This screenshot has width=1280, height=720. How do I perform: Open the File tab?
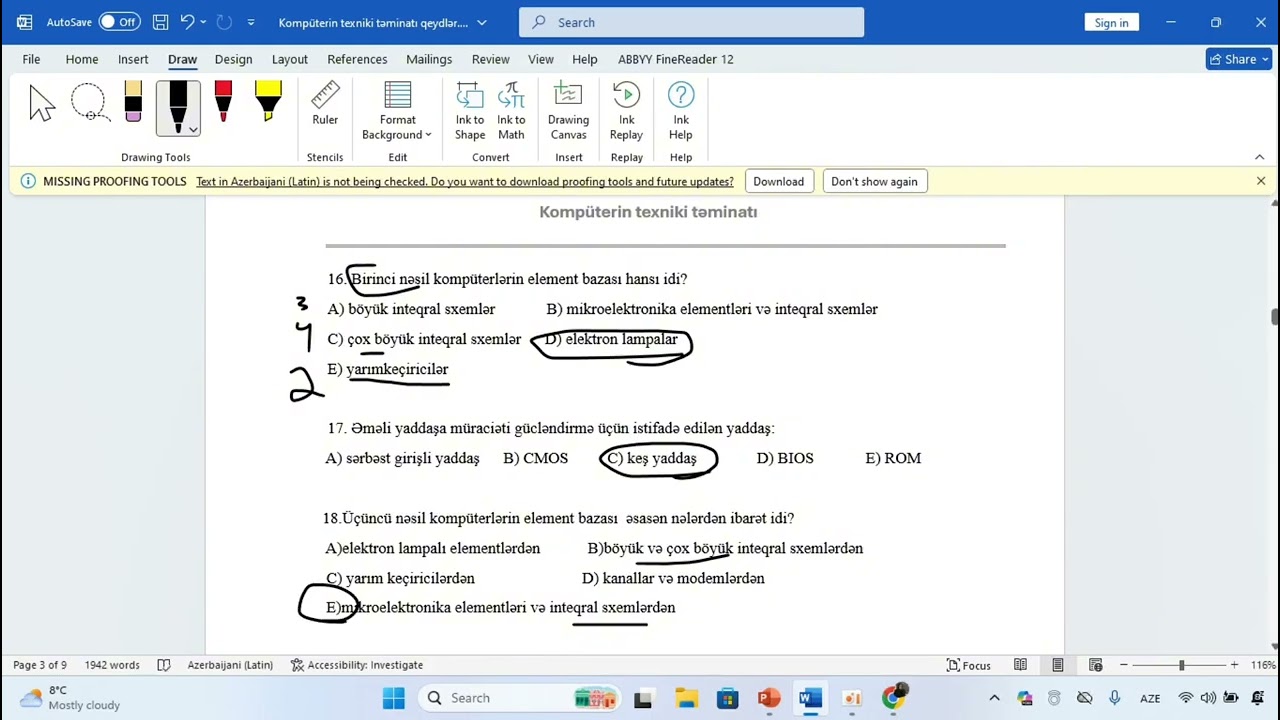[31, 59]
